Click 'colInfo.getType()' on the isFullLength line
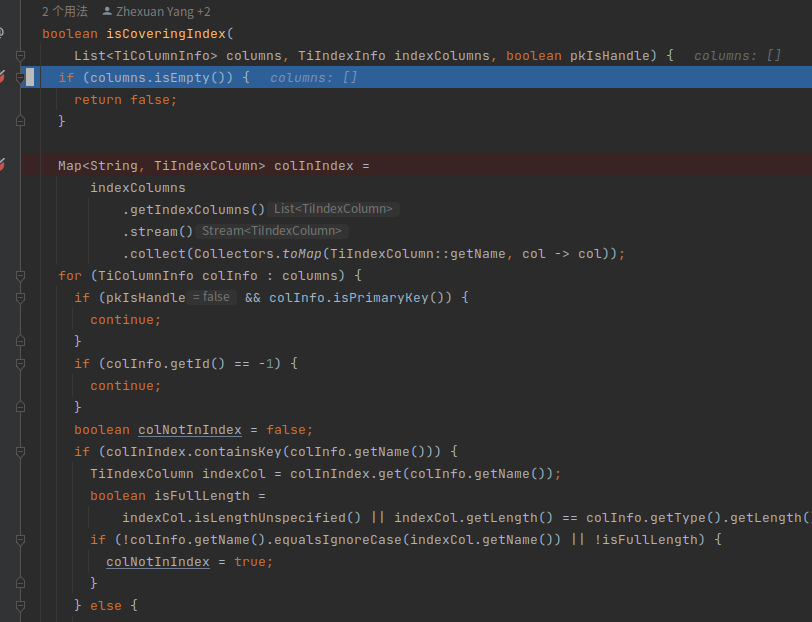The width and height of the screenshot is (812, 622). pyautogui.click(x=654, y=518)
